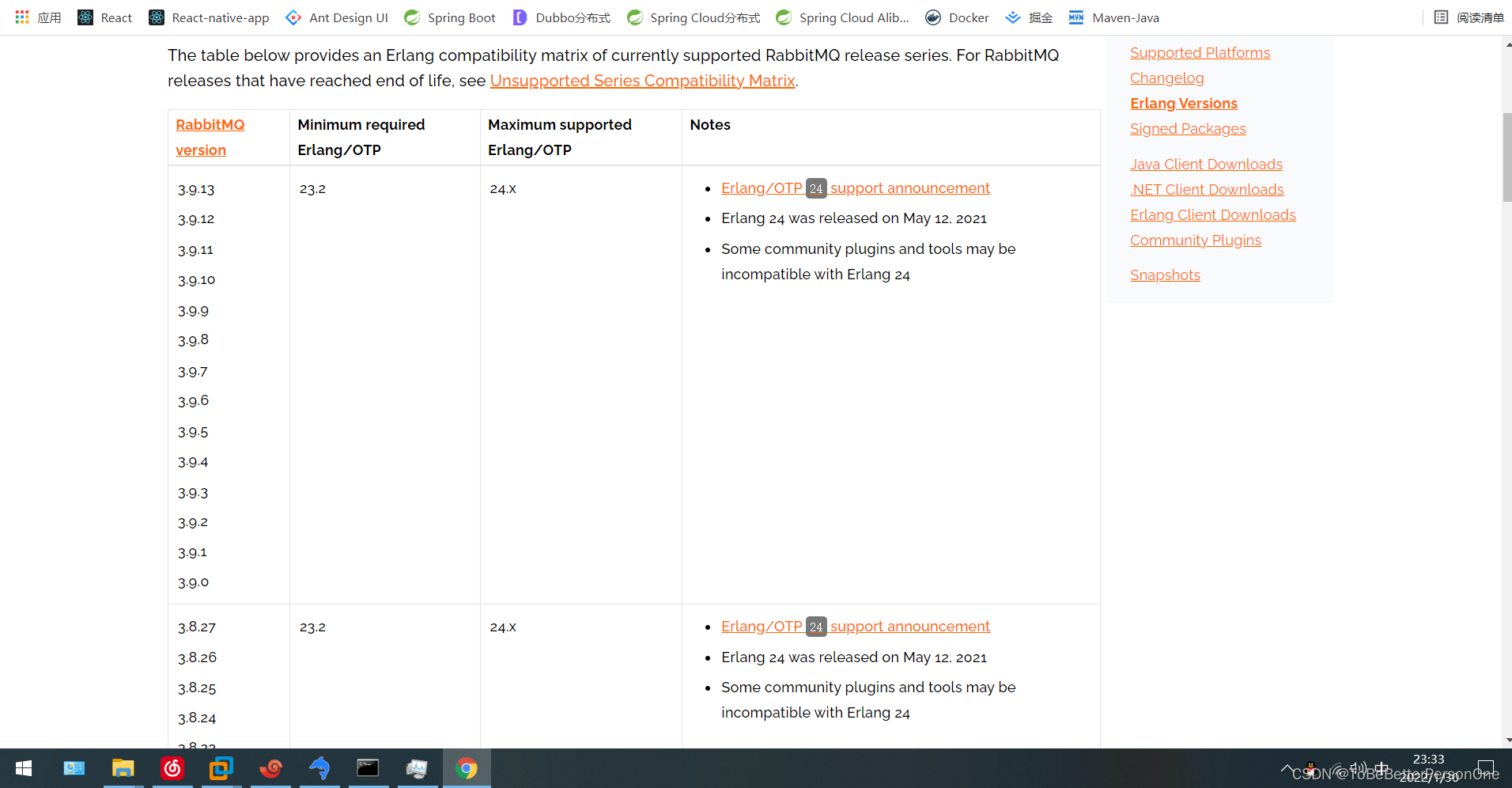Viewport: 1512px width, 788px height.
Task: Open the first pinned taskbar app next to Start
Action: (x=74, y=768)
